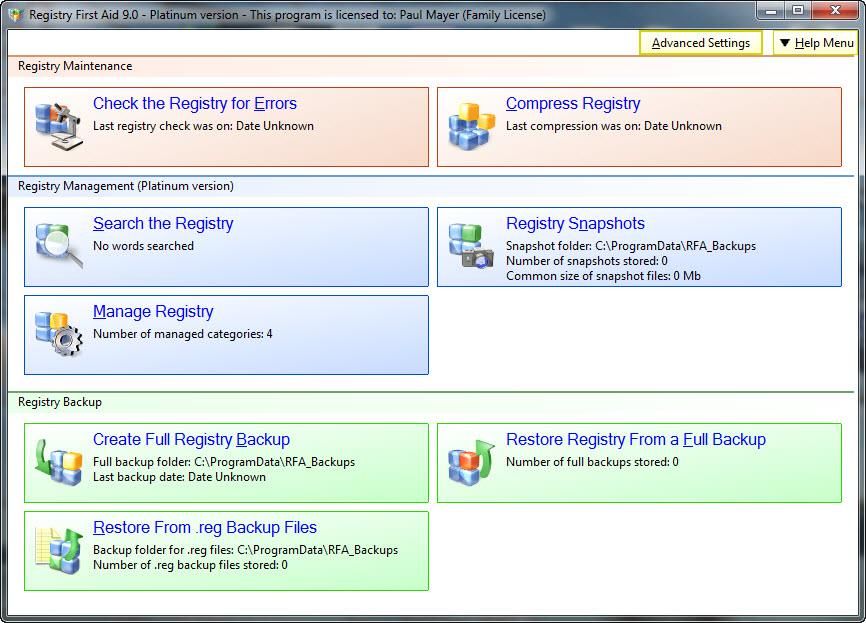Minimize the Registry First Aid window

(768, 11)
